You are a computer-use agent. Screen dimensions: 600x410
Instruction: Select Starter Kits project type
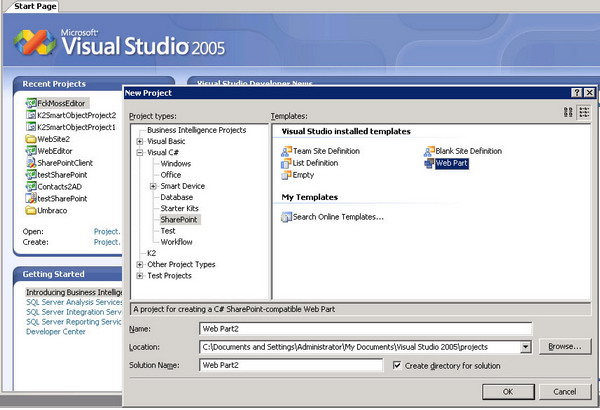(x=179, y=209)
